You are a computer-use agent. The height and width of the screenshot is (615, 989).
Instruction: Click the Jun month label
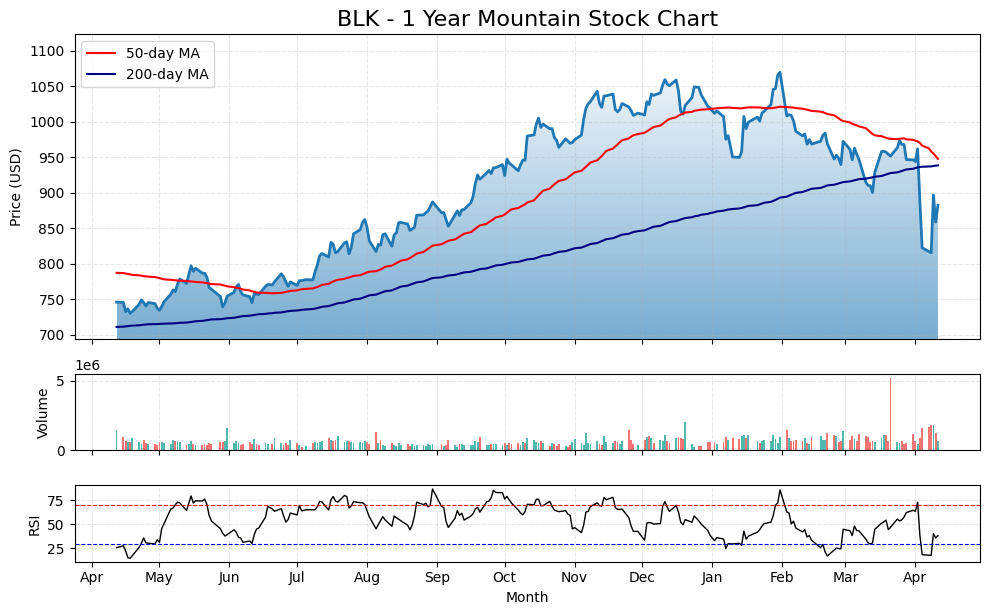tap(229, 577)
